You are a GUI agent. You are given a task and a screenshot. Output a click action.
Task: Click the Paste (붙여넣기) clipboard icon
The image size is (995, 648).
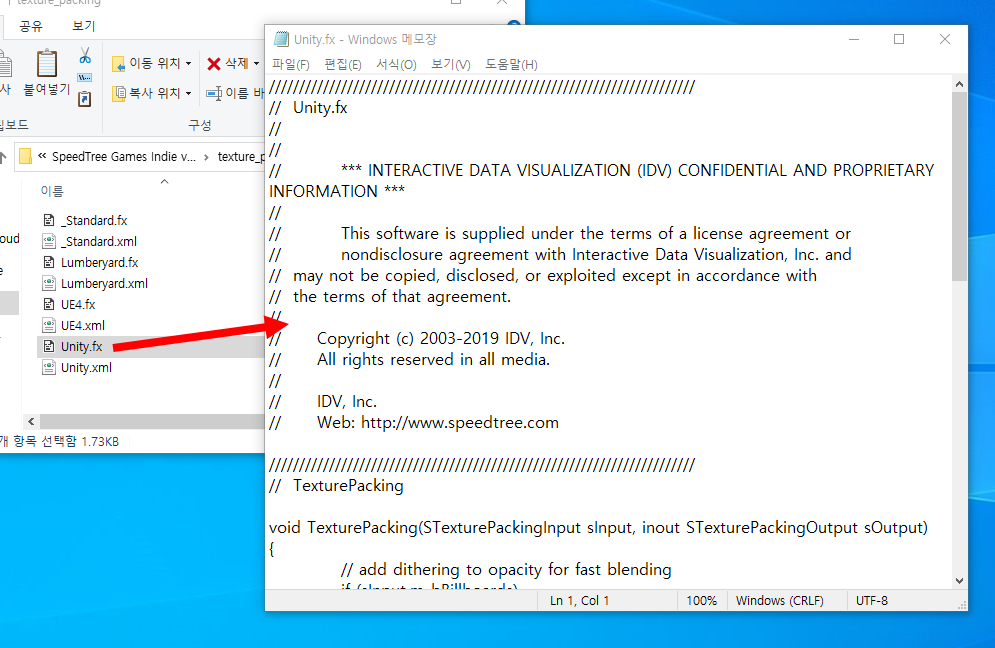coord(47,63)
